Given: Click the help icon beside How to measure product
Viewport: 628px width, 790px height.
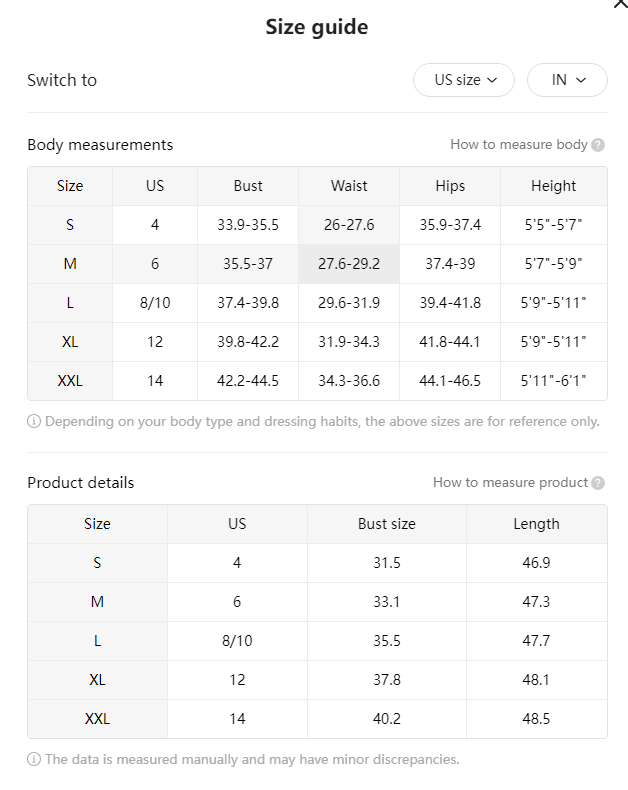Looking at the screenshot, I should pos(598,483).
